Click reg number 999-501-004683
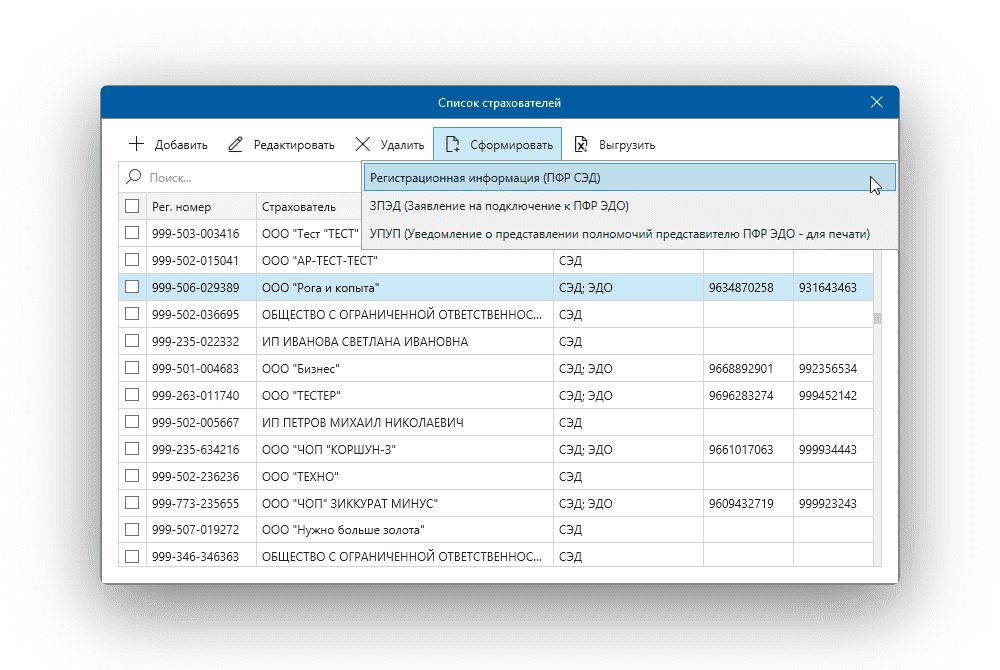The height and width of the screenshot is (670, 1000). (195, 368)
